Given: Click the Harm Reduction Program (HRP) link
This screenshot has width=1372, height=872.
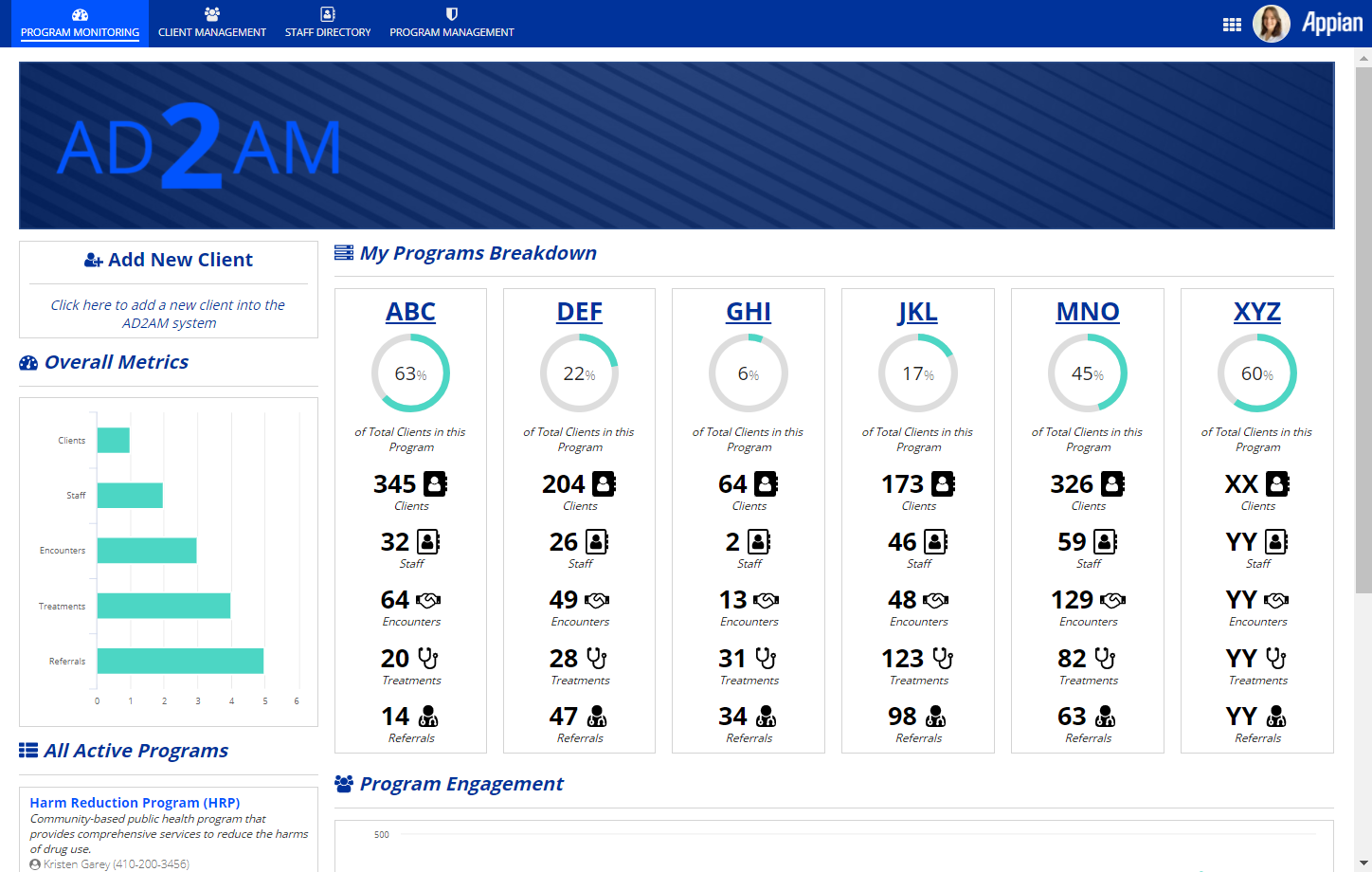Looking at the screenshot, I should point(135,803).
